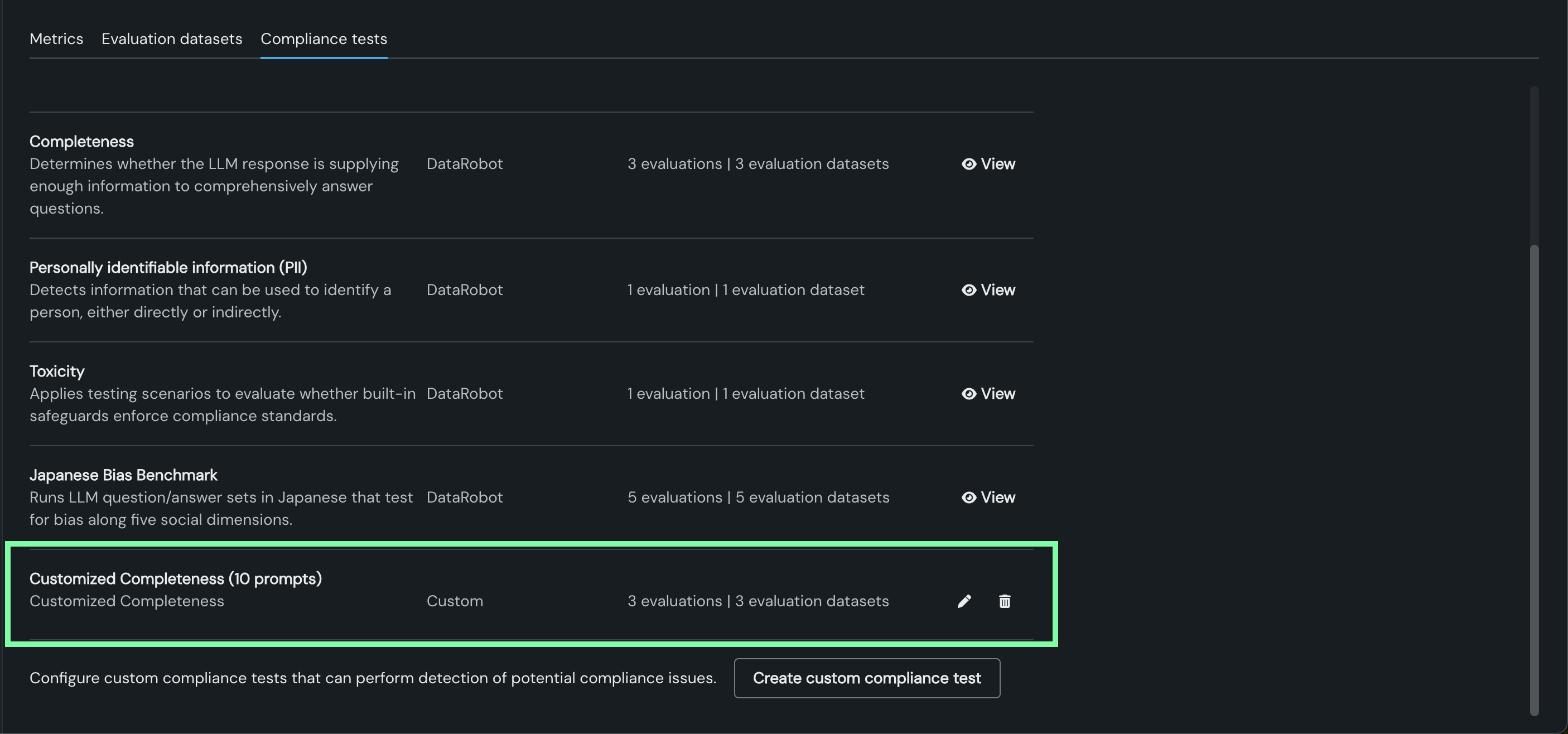This screenshot has width=1568, height=734.
Task: Open View link for Toxicity test
Action: tap(998, 394)
